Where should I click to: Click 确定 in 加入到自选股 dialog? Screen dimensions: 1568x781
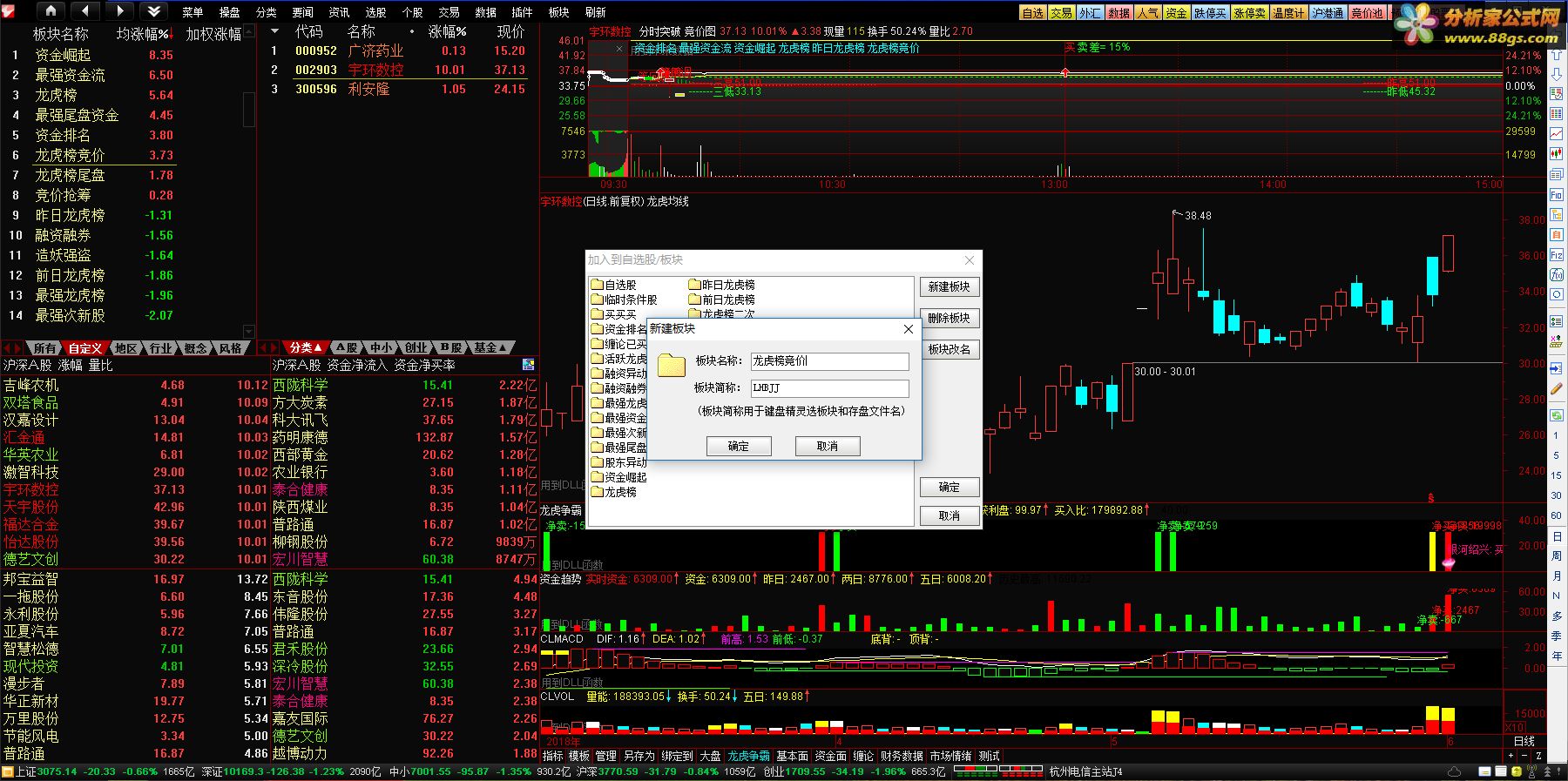(x=950, y=487)
